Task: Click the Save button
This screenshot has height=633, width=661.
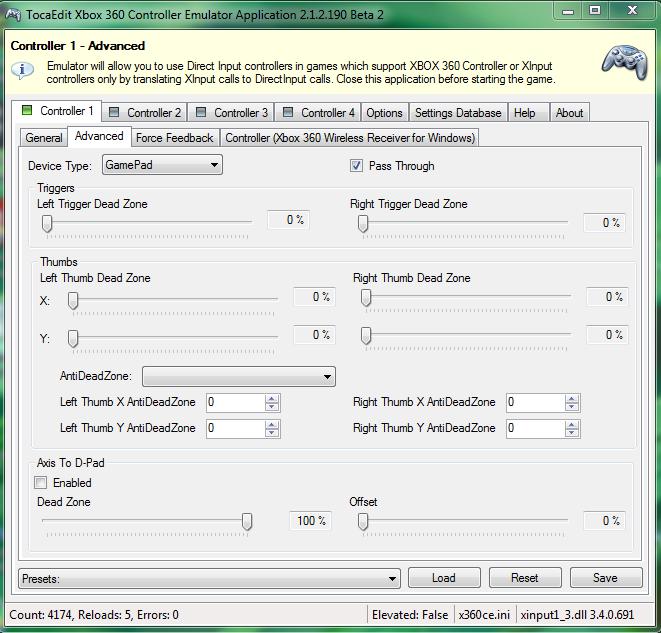Action: 606,577
